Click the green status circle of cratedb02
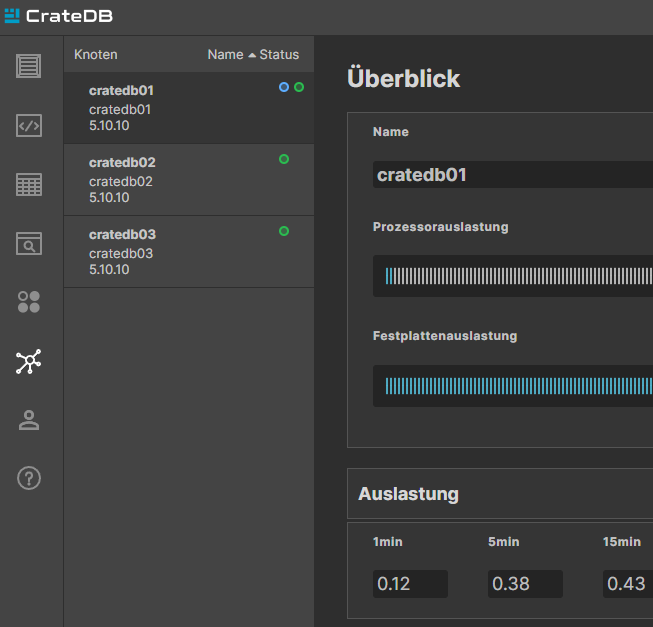This screenshot has width=653, height=627. click(284, 159)
